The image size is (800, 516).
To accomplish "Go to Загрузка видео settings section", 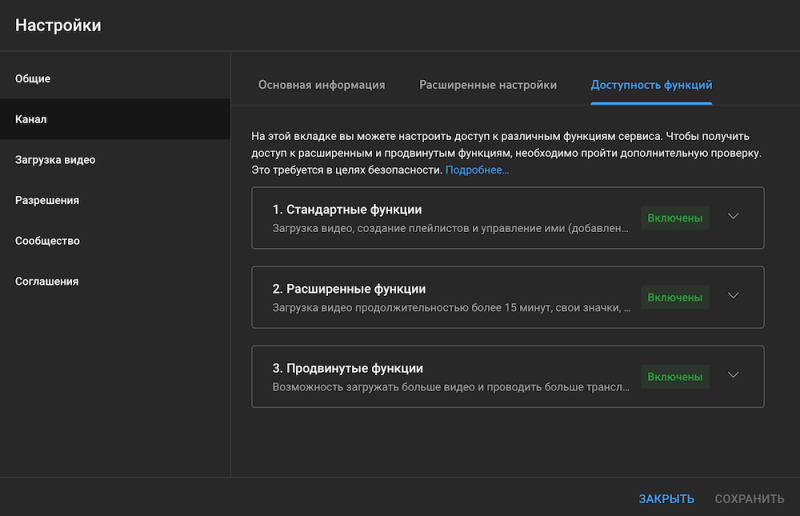I will tap(55, 160).
